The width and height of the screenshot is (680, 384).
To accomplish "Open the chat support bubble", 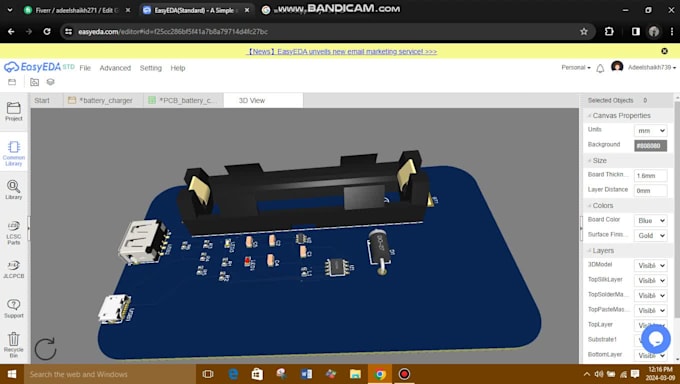I will (656, 339).
